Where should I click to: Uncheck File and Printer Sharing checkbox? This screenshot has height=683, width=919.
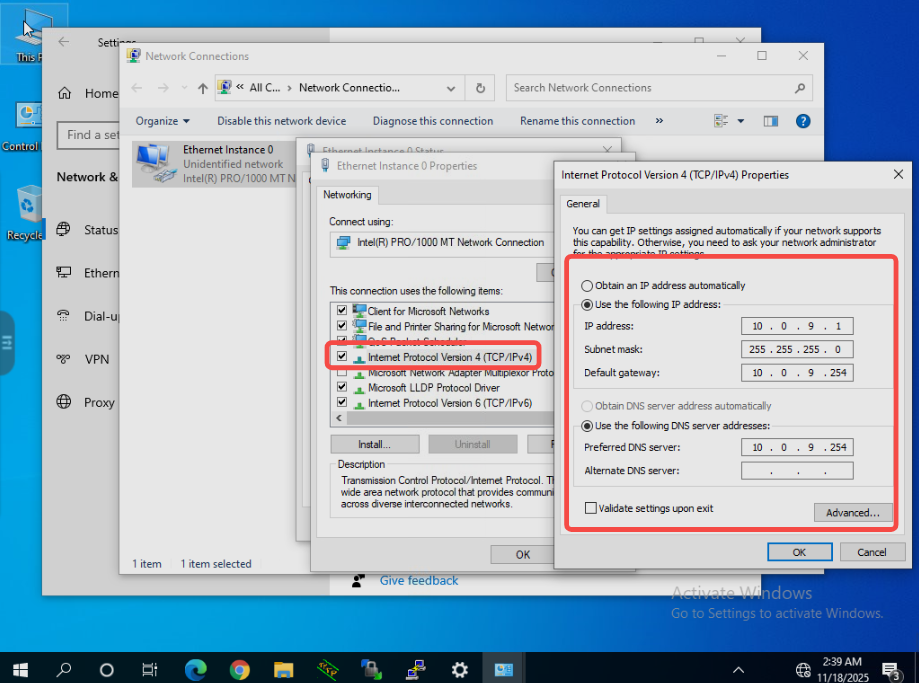[342, 325]
